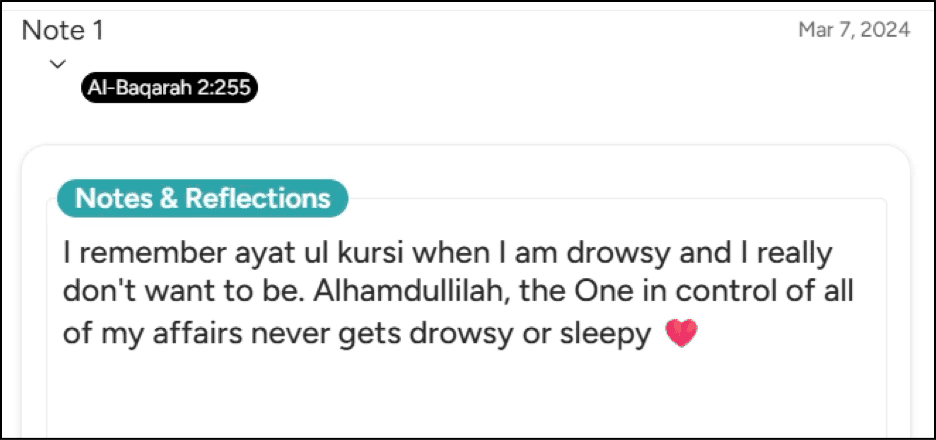Click the empty area below the note text

pos(465,395)
